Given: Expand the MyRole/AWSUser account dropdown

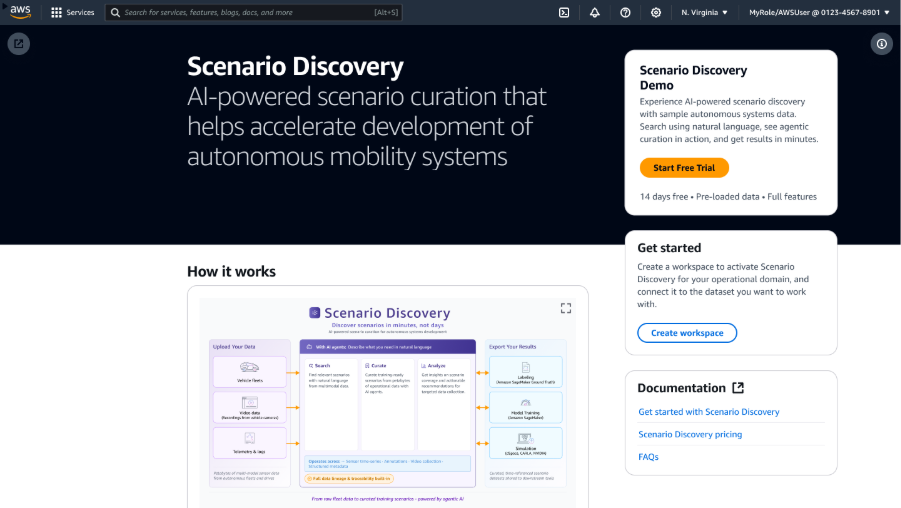Looking at the screenshot, I should point(819,12).
